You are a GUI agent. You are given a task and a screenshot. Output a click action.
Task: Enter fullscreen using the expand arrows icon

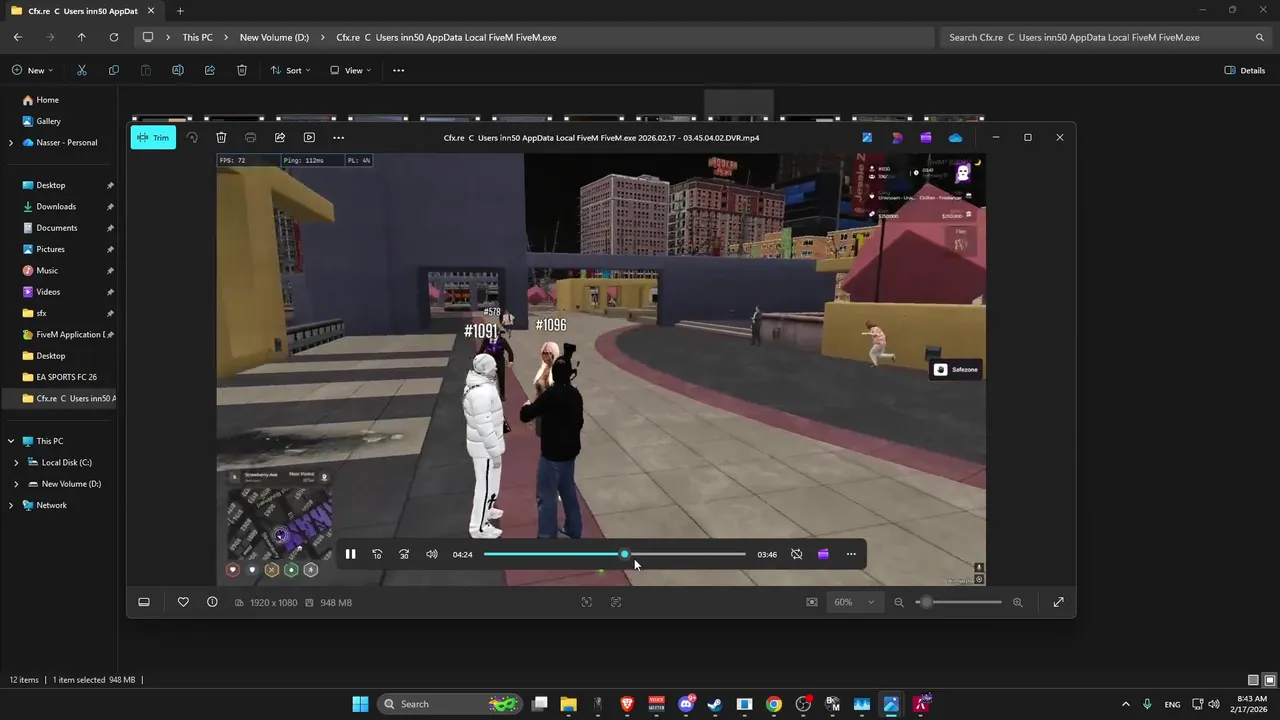[1058, 602]
